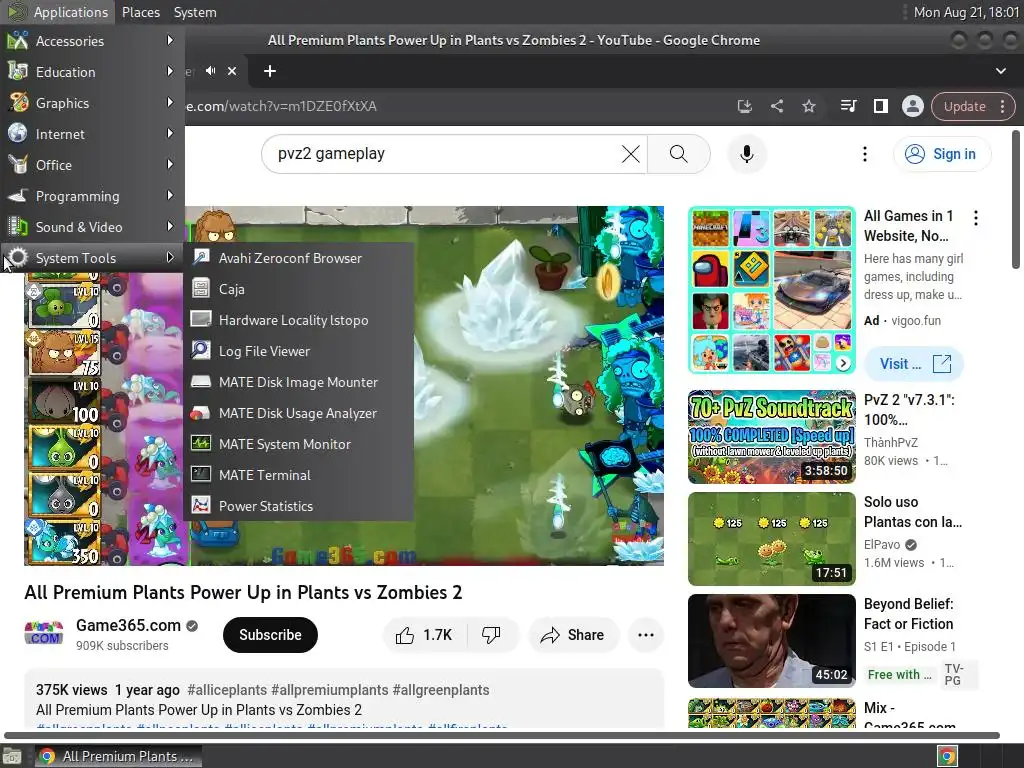The height and width of the screenshot is (768, 1024).
Task: Click MATE Disk Usage Analyzer icon
Action: 200,413
